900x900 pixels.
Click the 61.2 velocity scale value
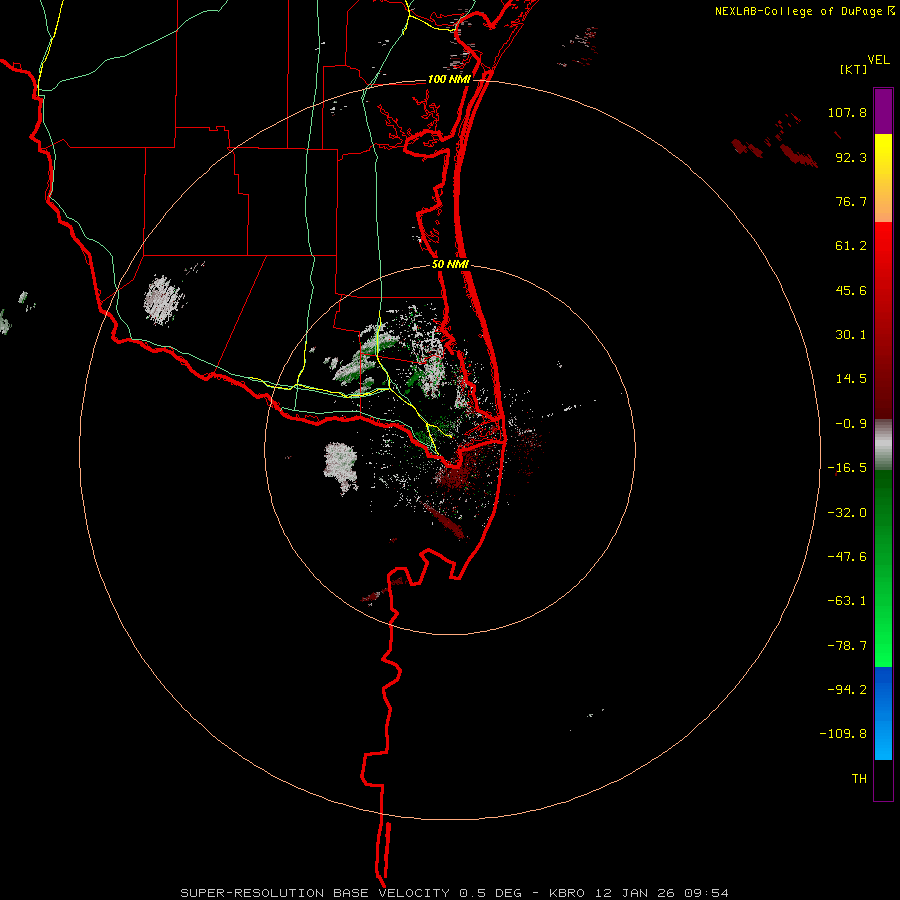point(851,246)
